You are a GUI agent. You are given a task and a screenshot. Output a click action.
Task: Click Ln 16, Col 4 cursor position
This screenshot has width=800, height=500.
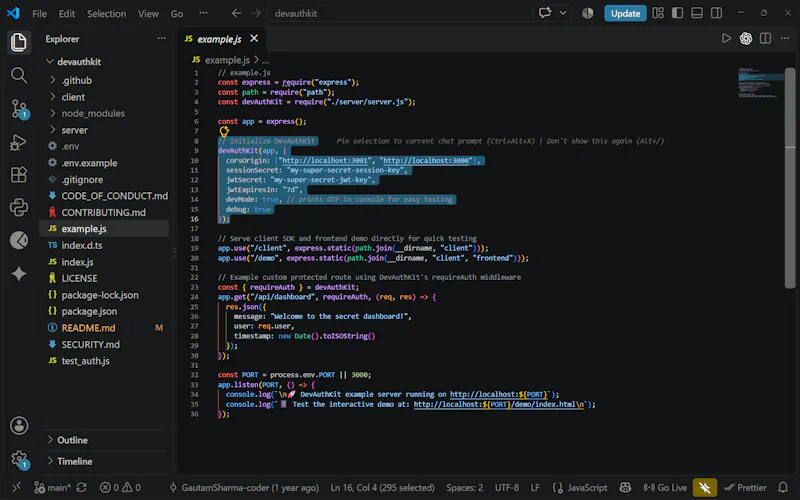pos(382,488)
